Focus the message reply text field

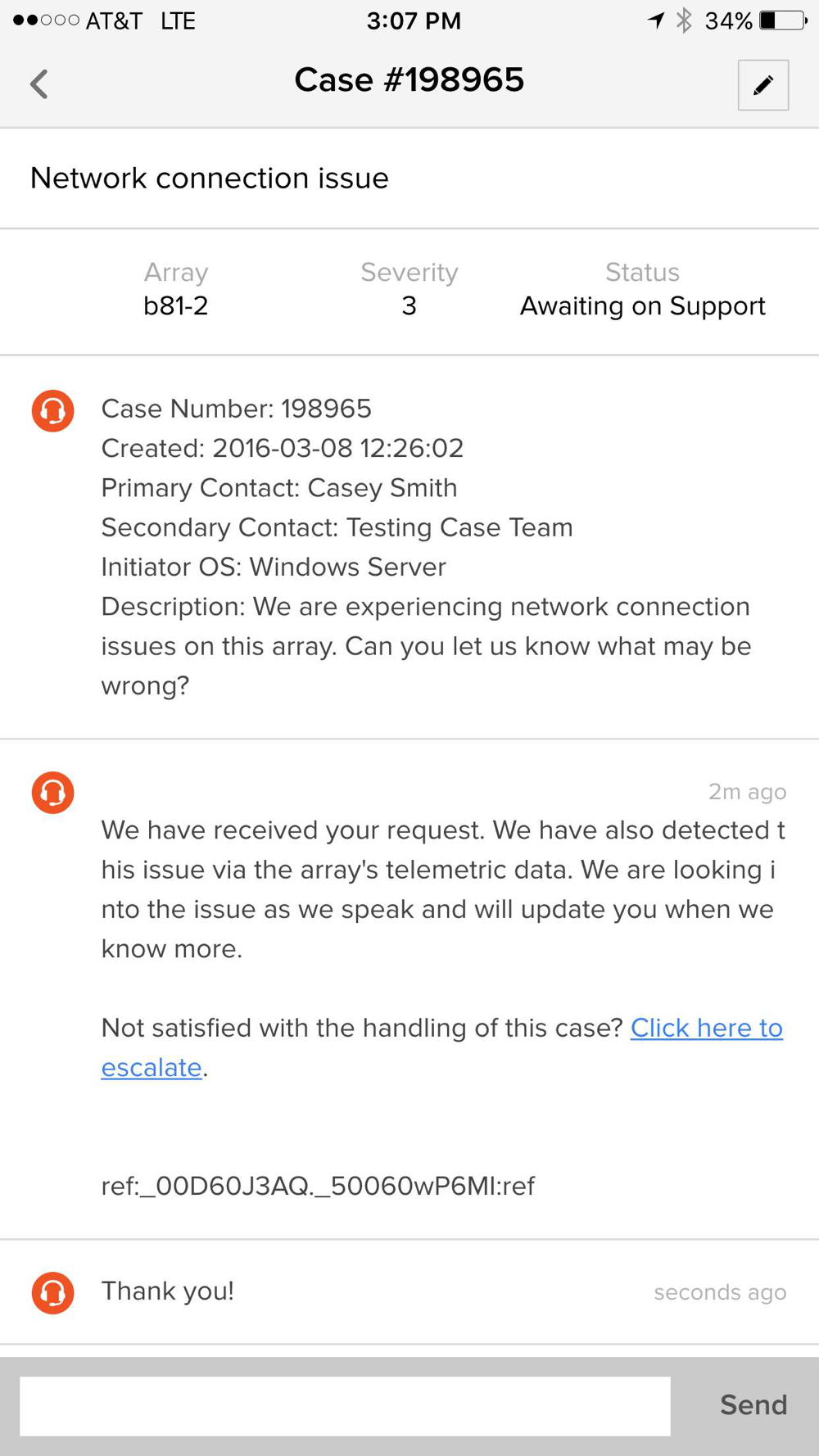345,1405
